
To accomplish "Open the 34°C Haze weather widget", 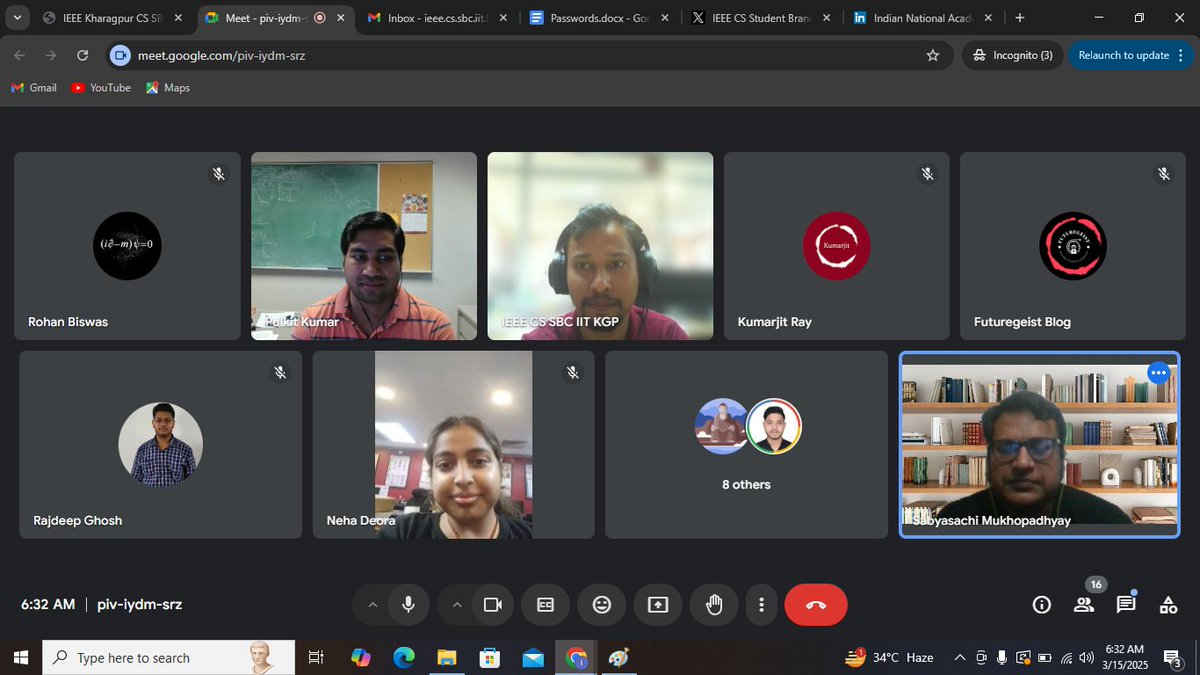I will 890,658.
